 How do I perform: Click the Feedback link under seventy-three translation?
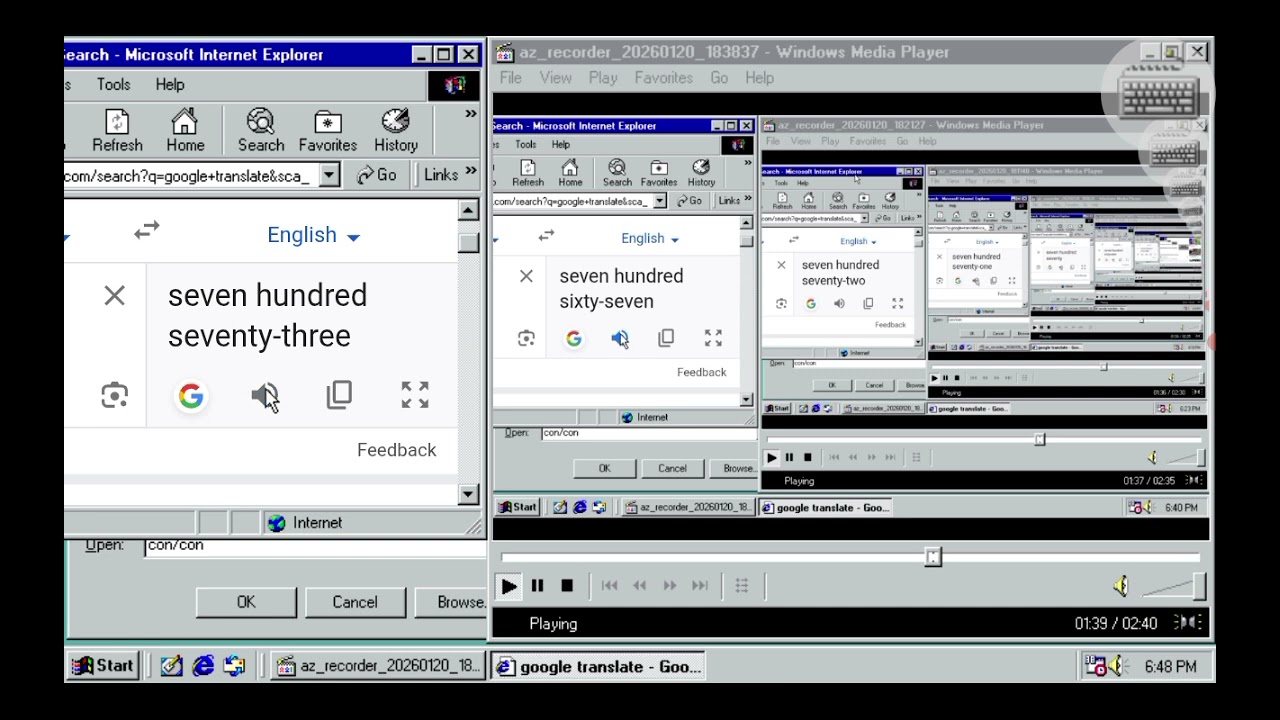[397, 450]
